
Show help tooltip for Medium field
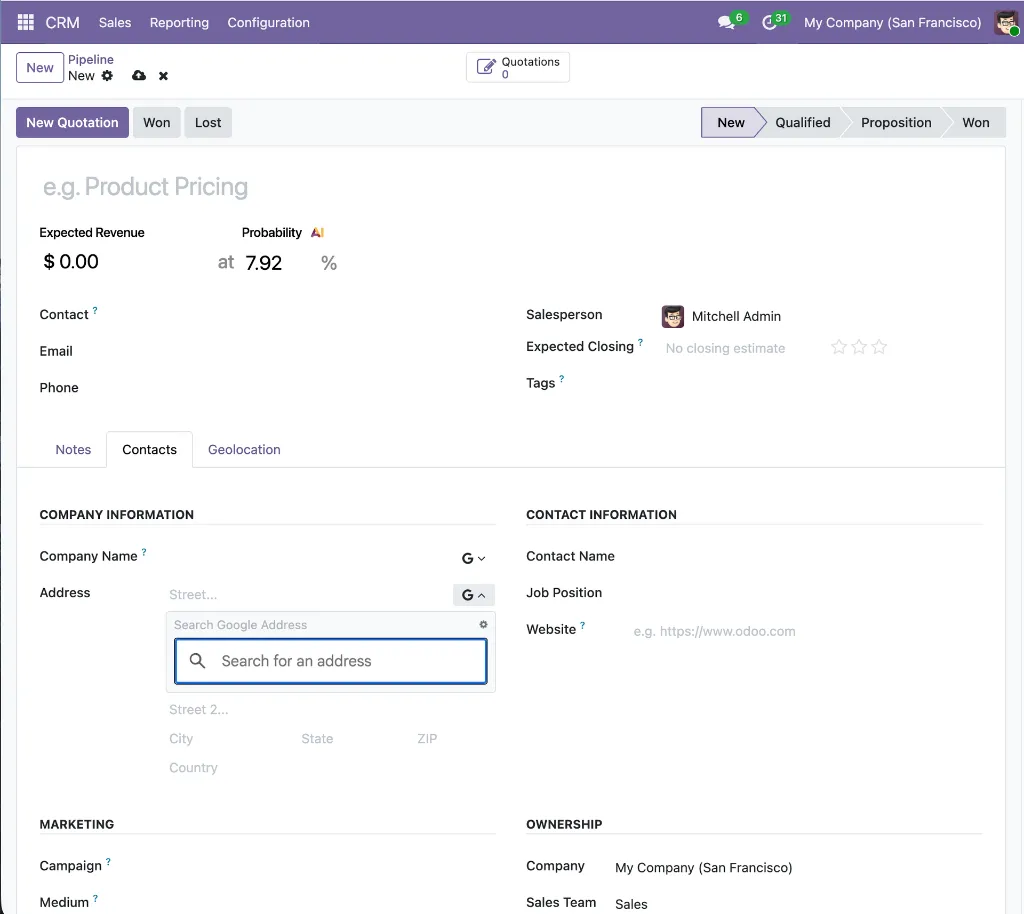[95, 898]
